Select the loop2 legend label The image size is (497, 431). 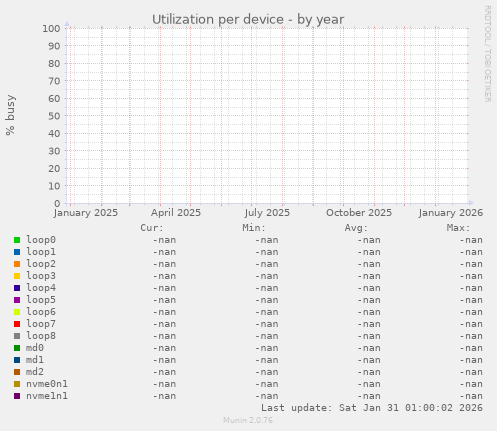point(41,264)
